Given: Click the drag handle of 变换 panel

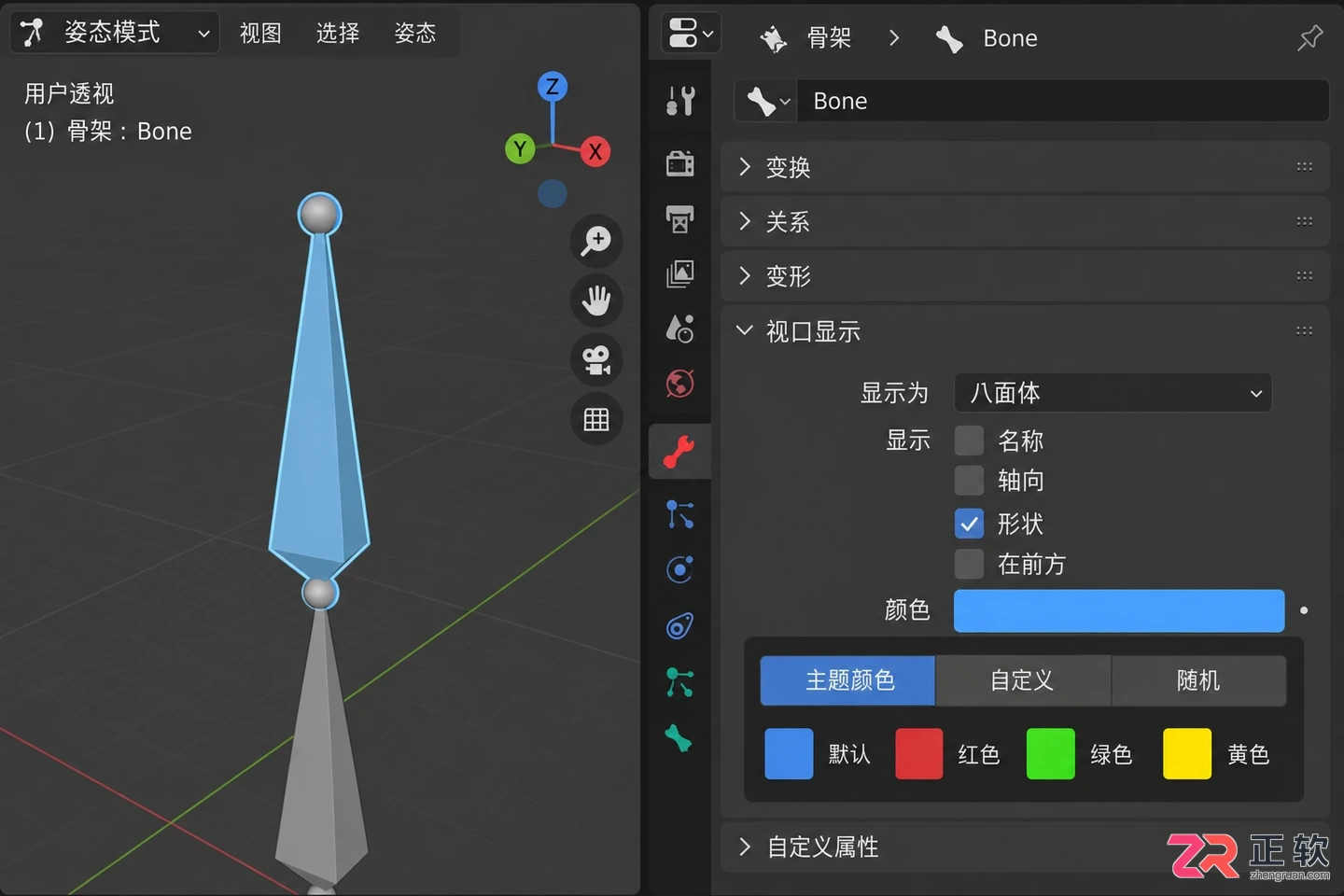Looking at the screenshot, I should (x=1305, y=167).
